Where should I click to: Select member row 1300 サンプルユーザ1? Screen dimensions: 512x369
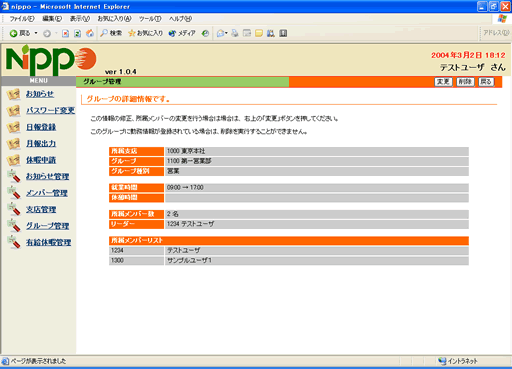tap(289, 261)
